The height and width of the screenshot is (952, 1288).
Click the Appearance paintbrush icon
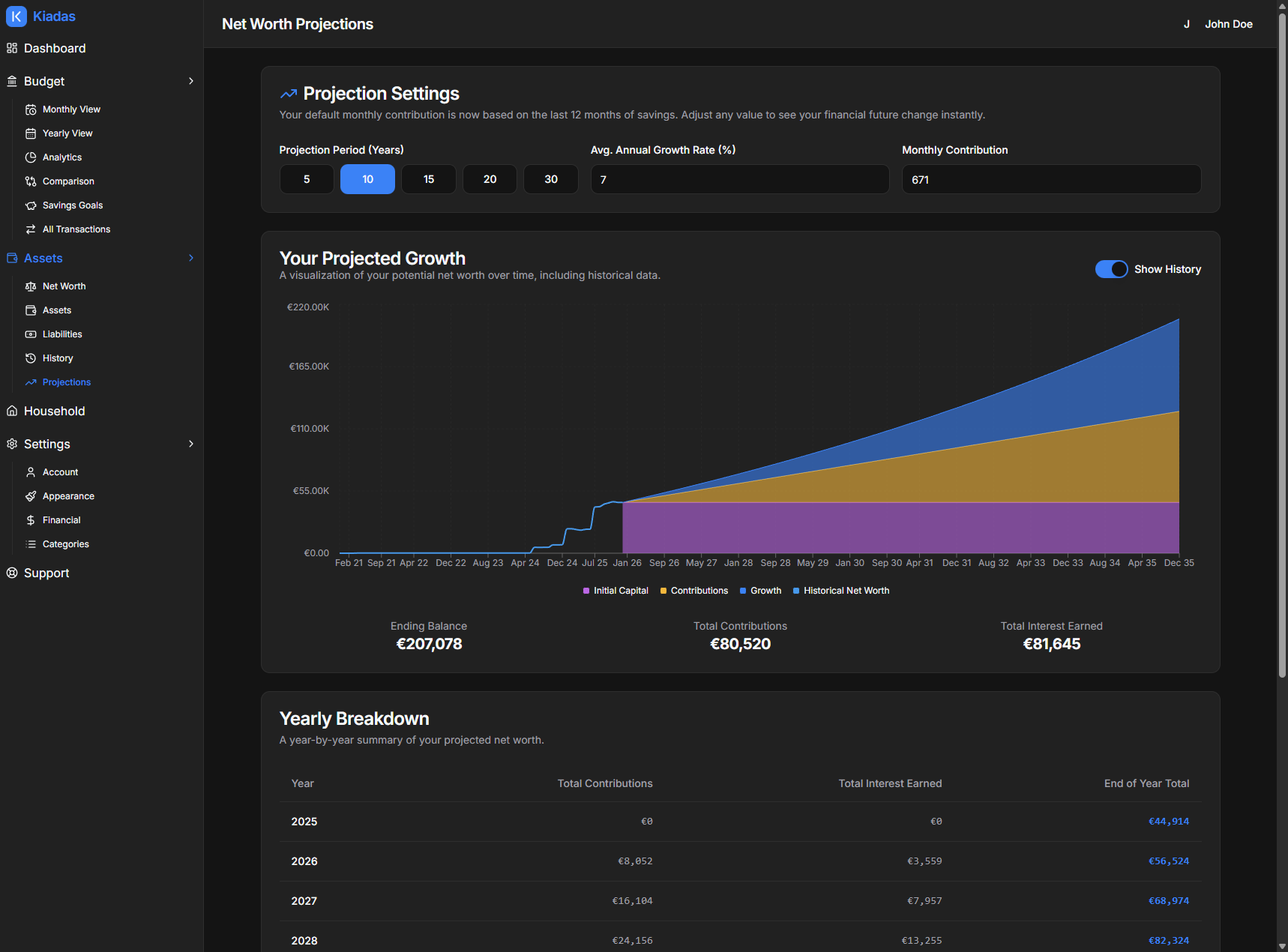(x=31, y=496)
